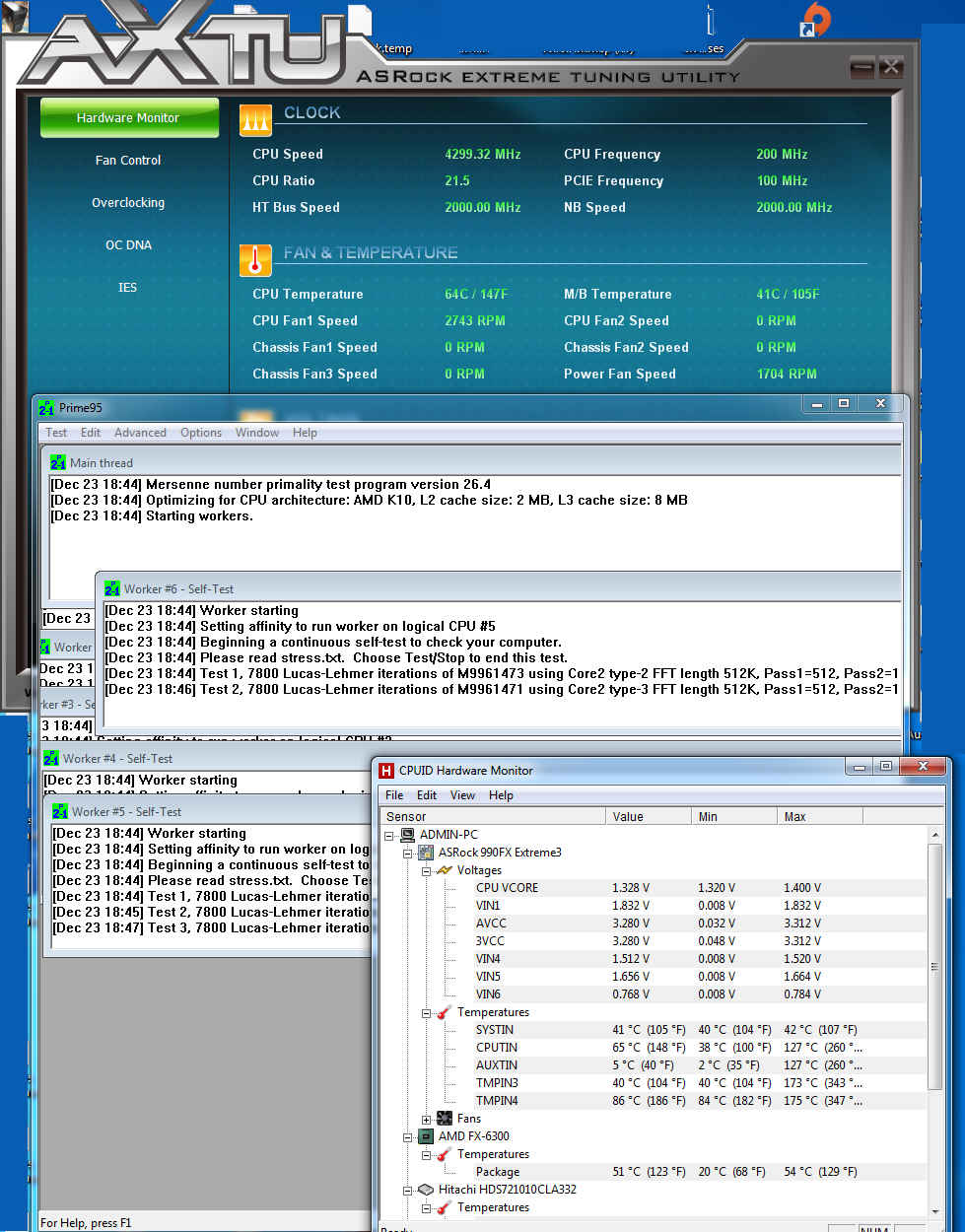Select the CPUTIN temperature row

654,1048
